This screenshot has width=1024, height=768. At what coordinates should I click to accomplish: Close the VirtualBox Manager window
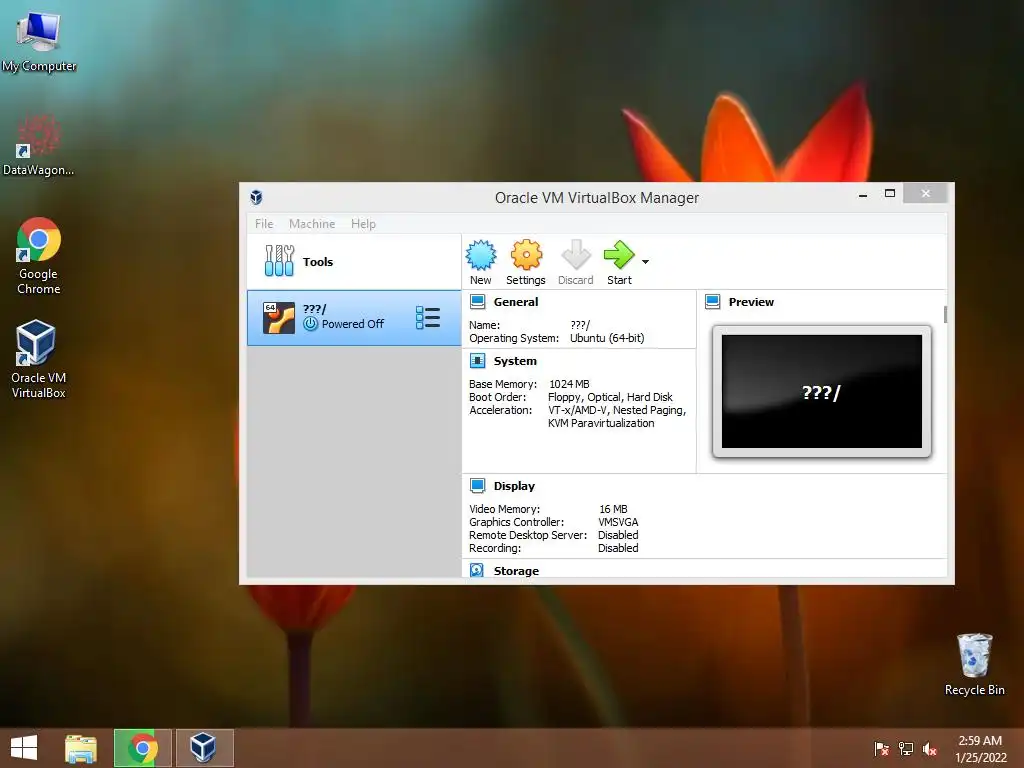[x=925, y=193]
